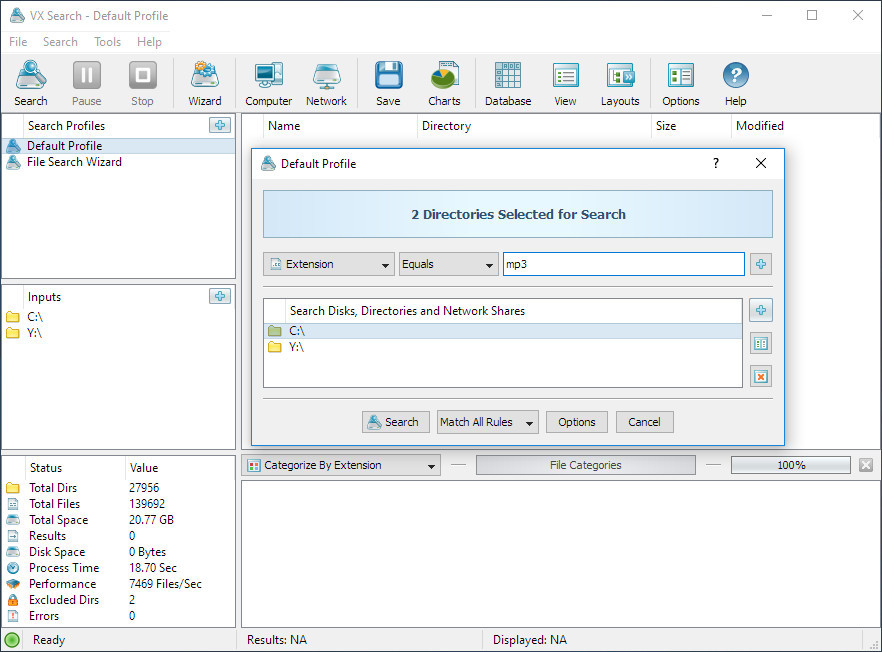882x652 pixels.
Task: Open the Match All Rules dropdown
Action: (488, 422)
